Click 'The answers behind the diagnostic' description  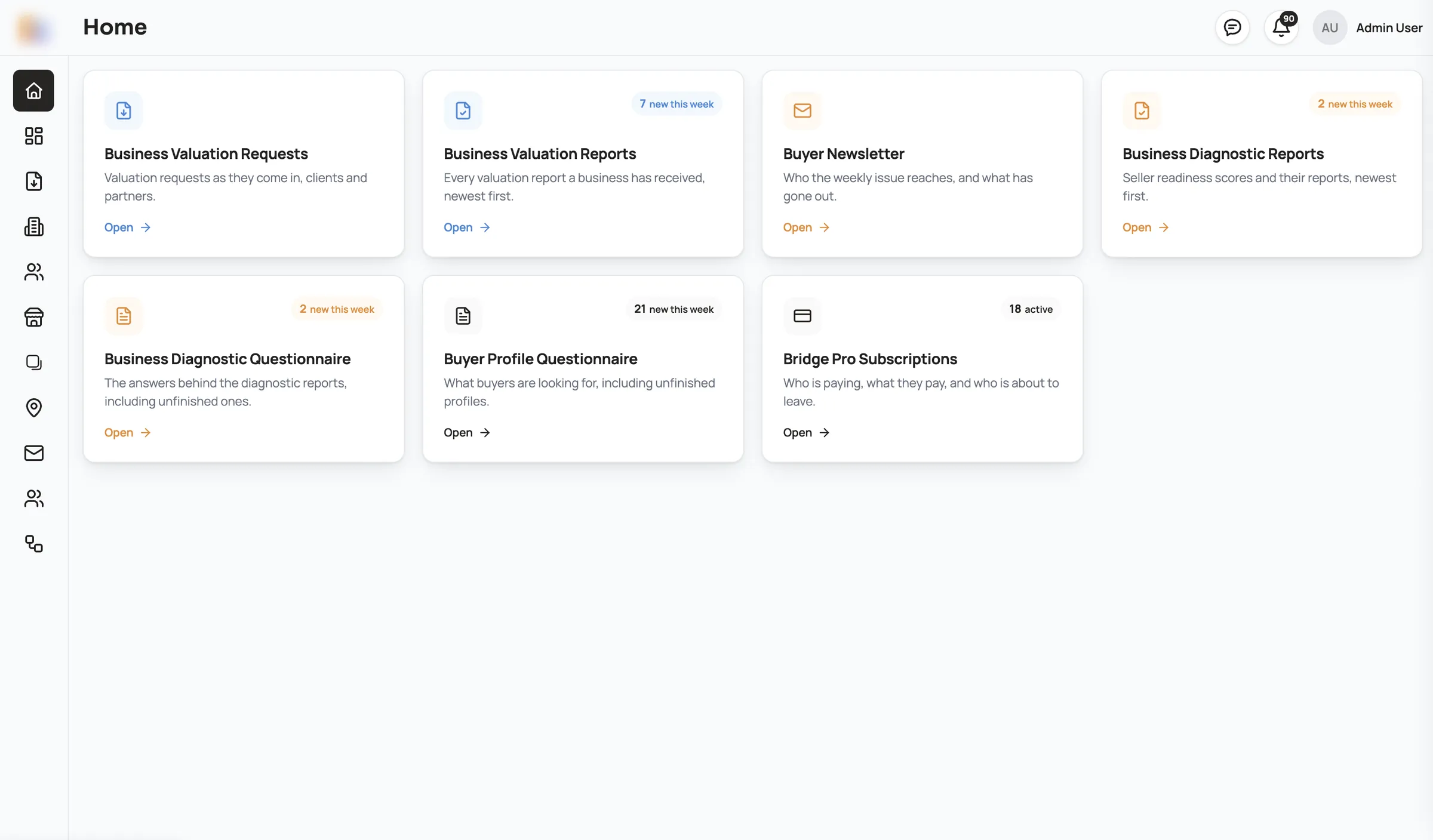tap(226, 392)
